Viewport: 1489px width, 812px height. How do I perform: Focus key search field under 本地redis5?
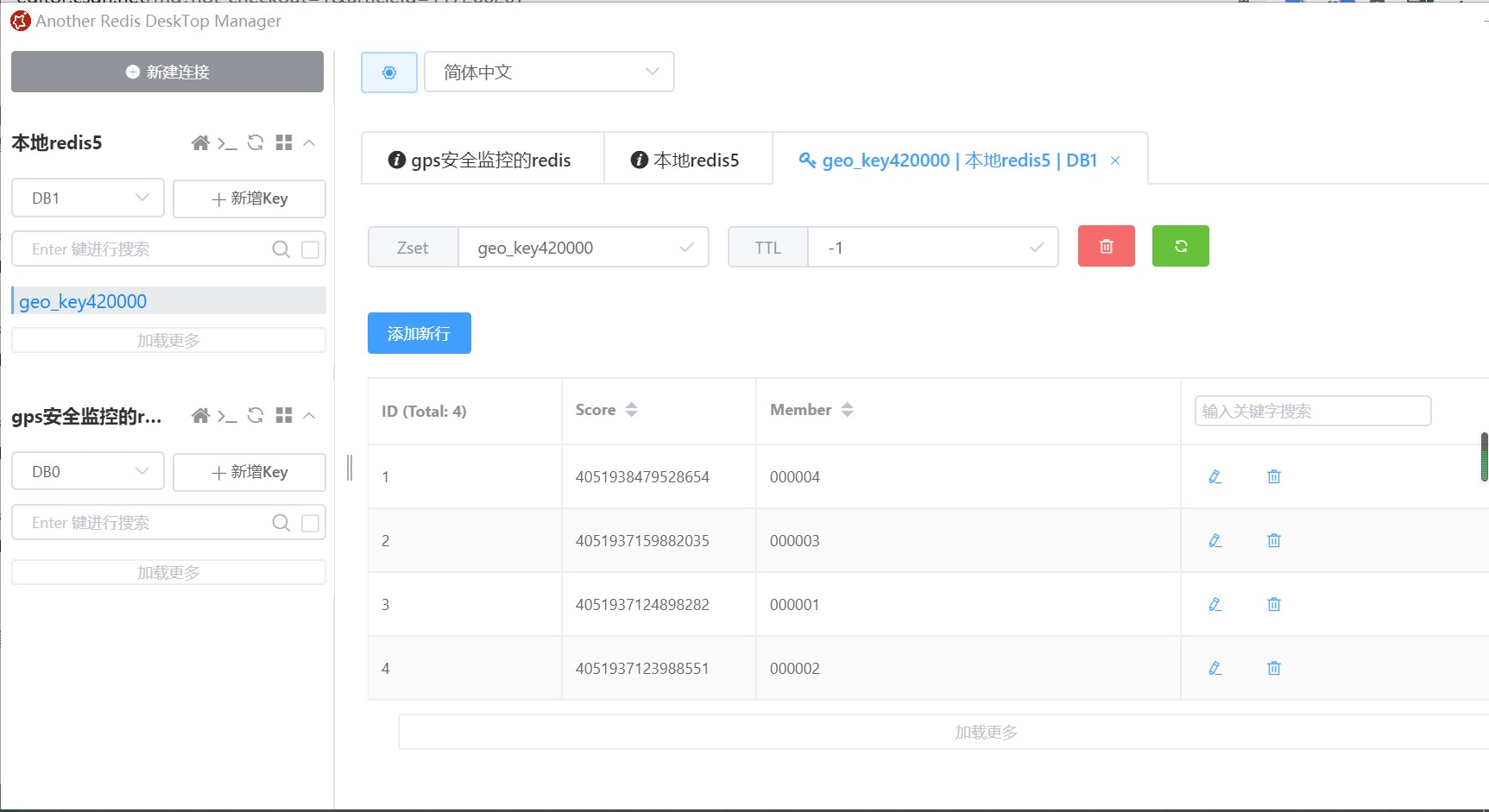click(168, 249)
